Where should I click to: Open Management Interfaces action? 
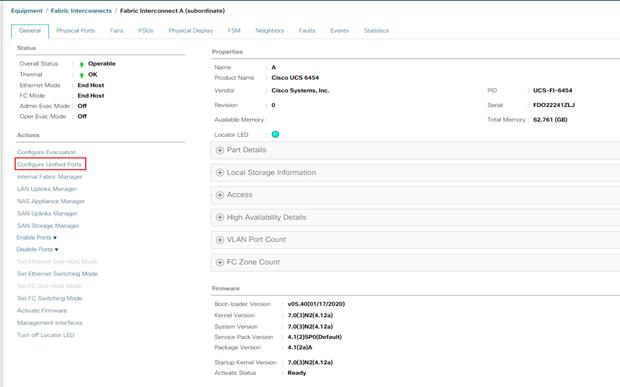click(x=50, y=323)
